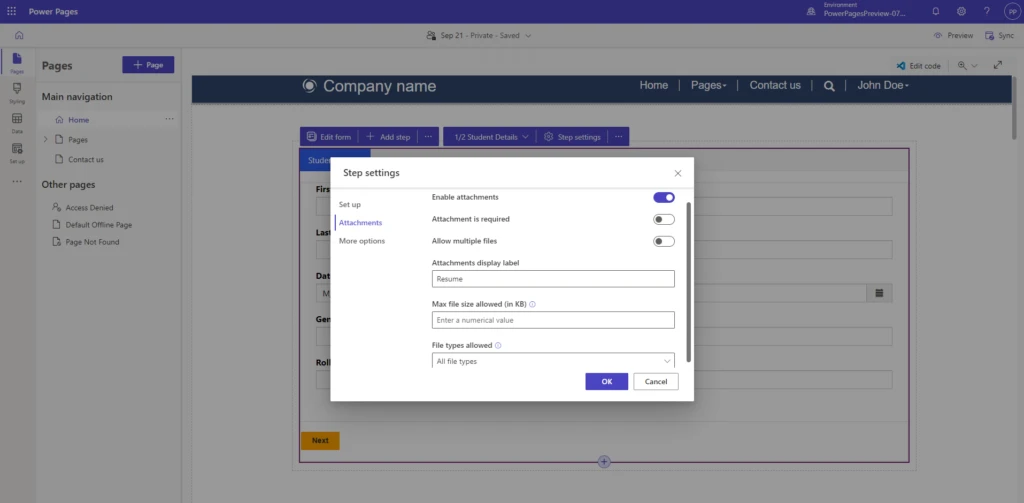
Task: Enable the Allow multiple files toggle
Action: pos(663,241)
